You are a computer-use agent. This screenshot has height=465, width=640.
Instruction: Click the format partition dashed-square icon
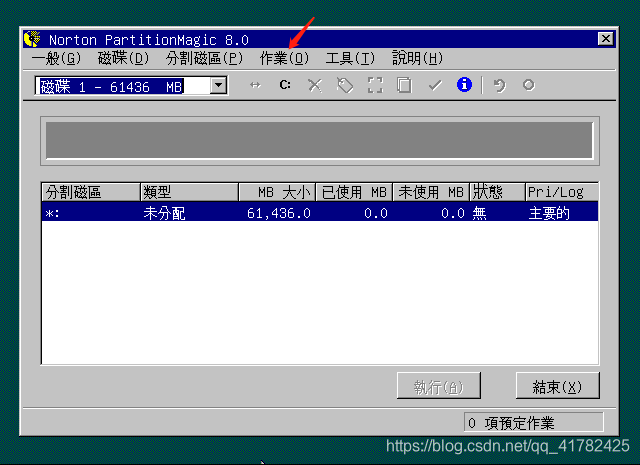pos(375,85)
